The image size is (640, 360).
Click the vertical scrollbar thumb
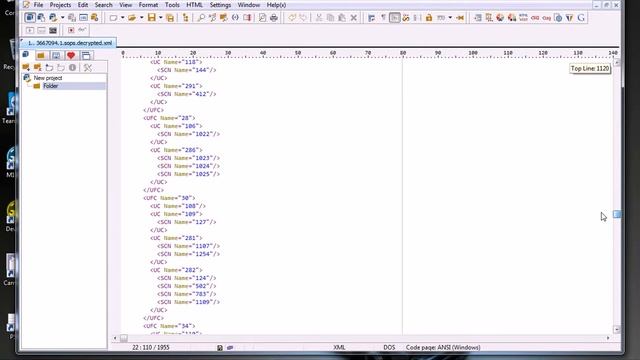point(617,214)
